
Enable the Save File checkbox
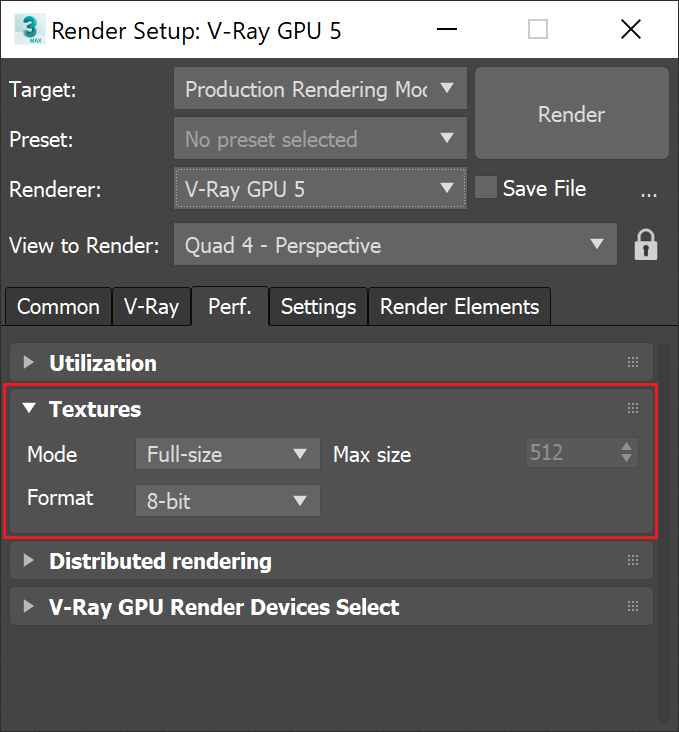486,188
